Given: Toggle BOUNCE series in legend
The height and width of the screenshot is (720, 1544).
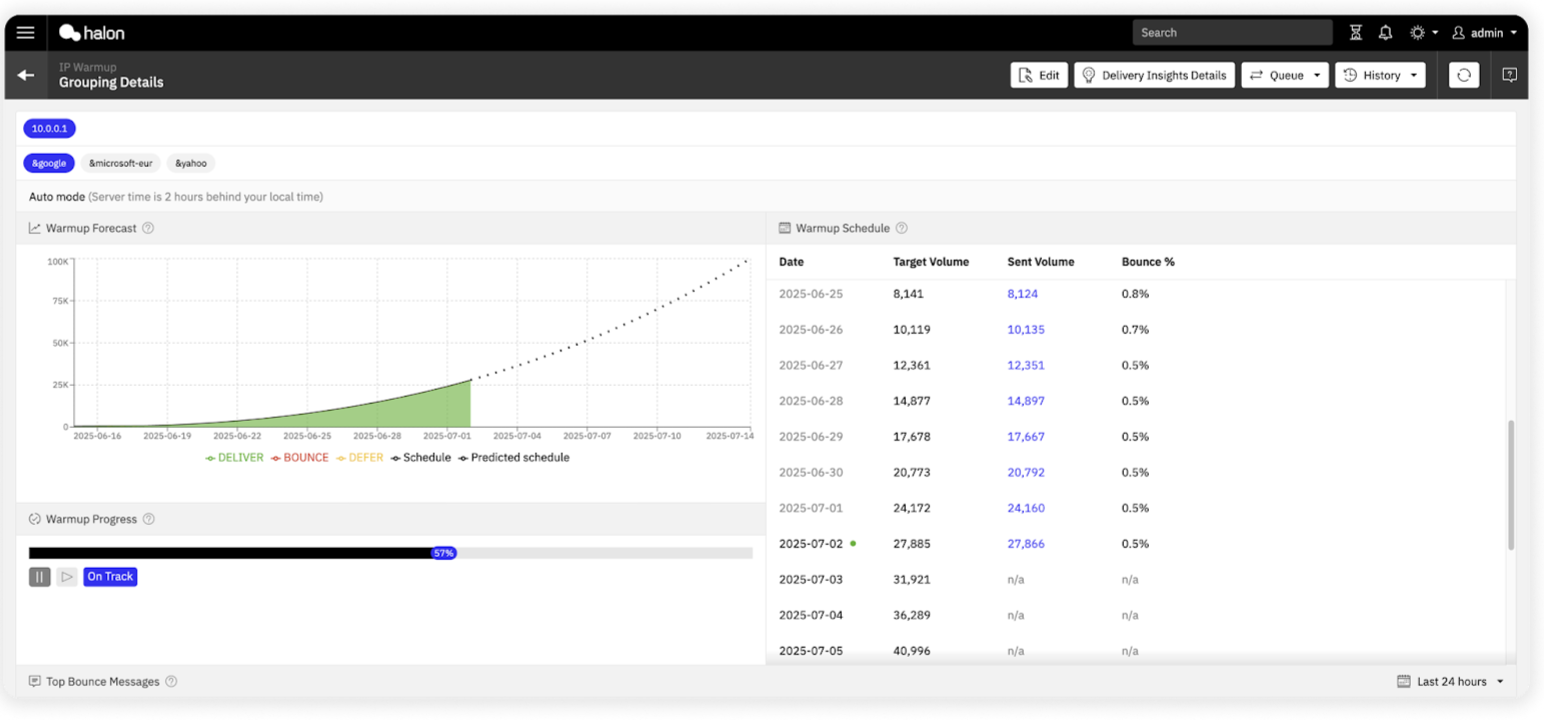Looking at the screenshot, I should [x=299, y=458].
